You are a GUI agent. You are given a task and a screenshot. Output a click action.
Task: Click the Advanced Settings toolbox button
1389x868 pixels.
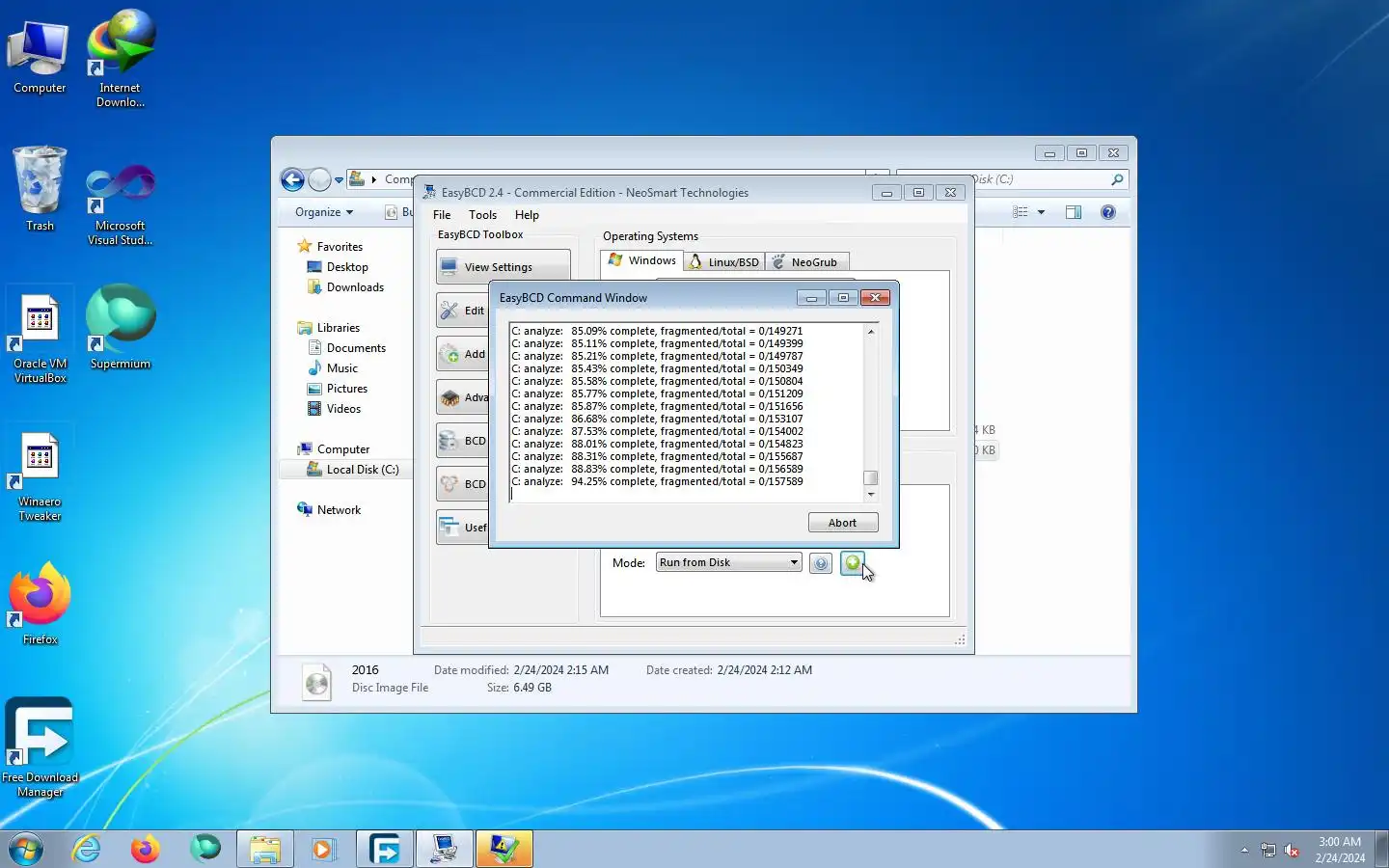(x=463, y=396)
